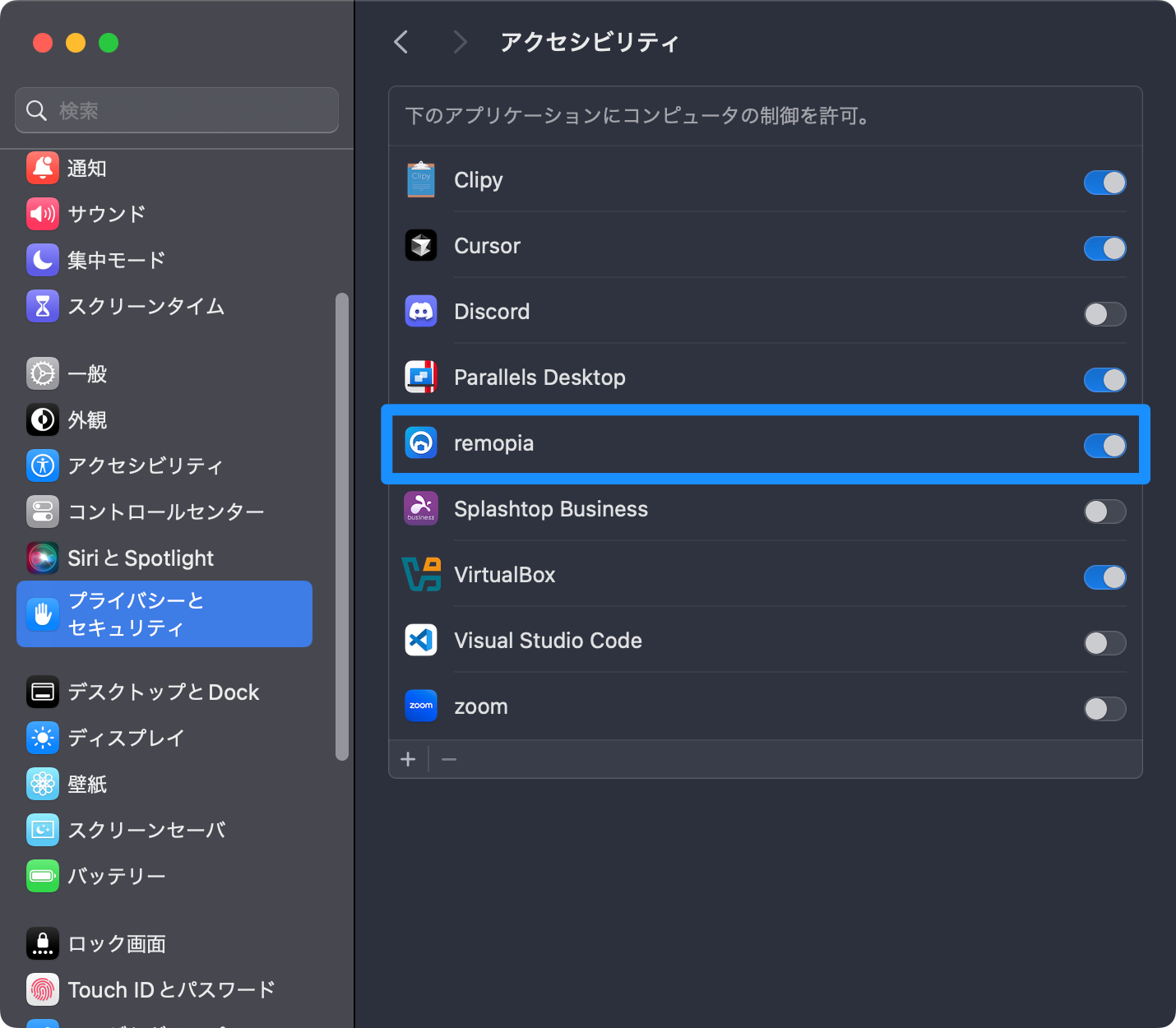
Task: Switch off Parallels Desktop toggle
Action: (1104, 380)
